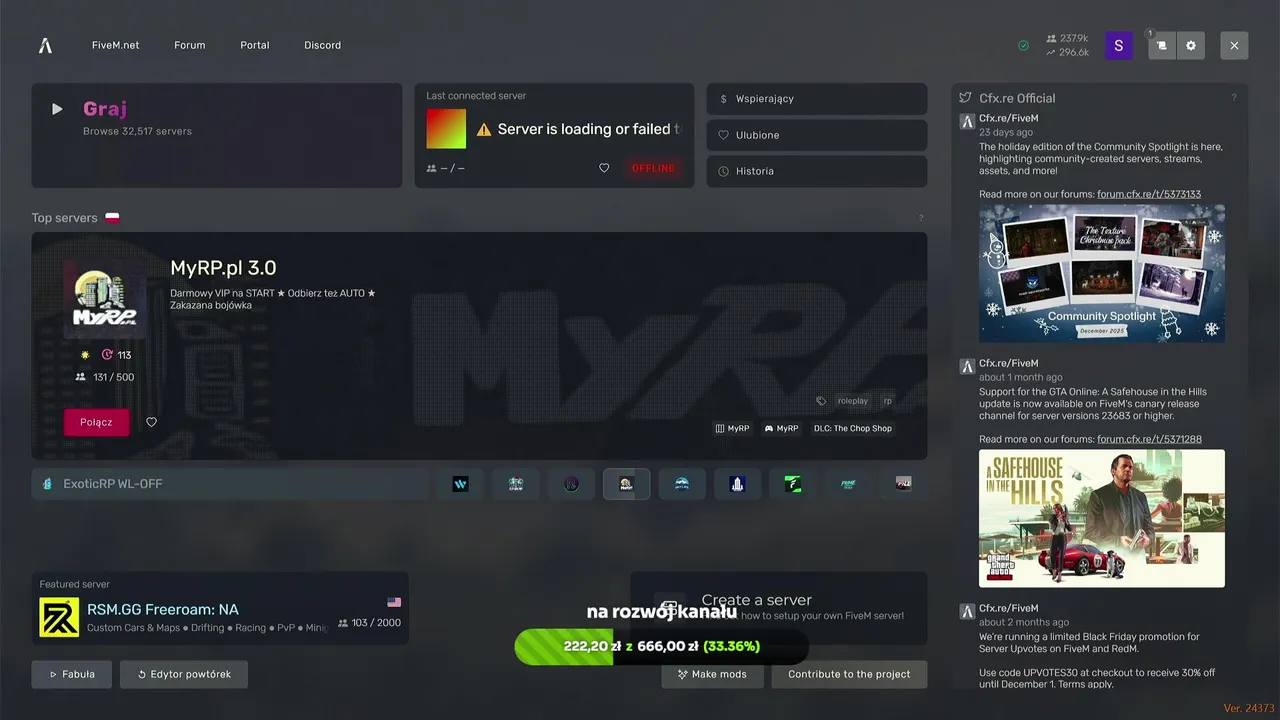Open the Wspierający server list
1280x720 pixels.
(817, 99)
